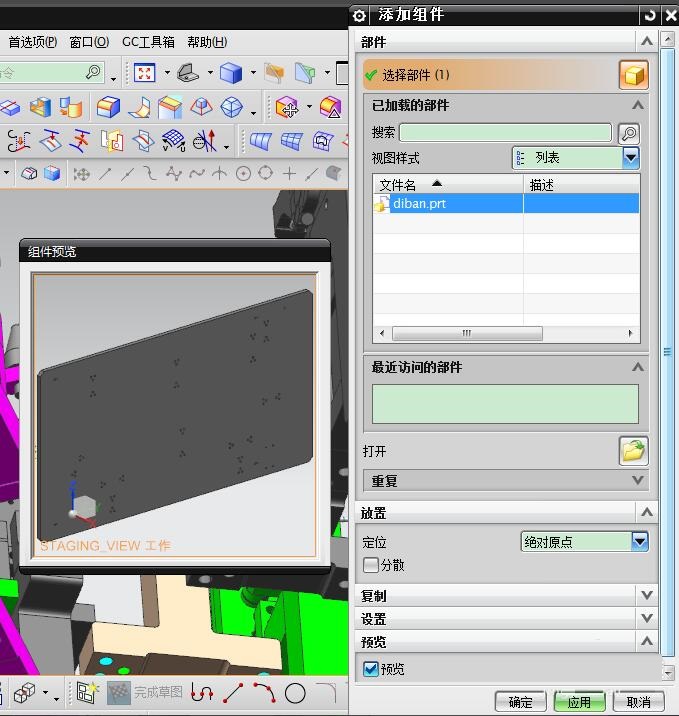The image size is (679, 716).
Task: Click into the 搜索 search input field
Action: (505, 133)
